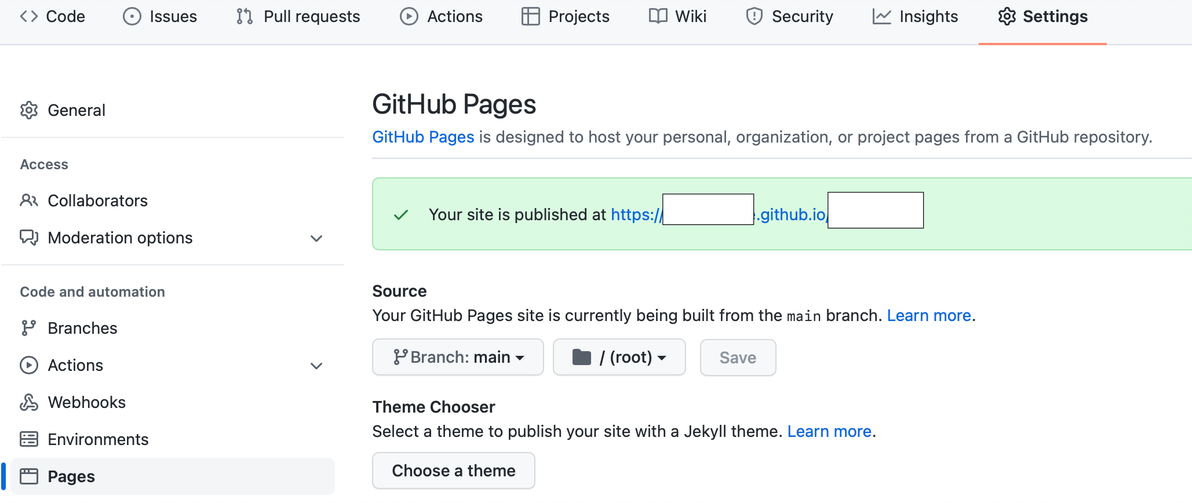Expand the Moderation options section

[x=316, y=238]
